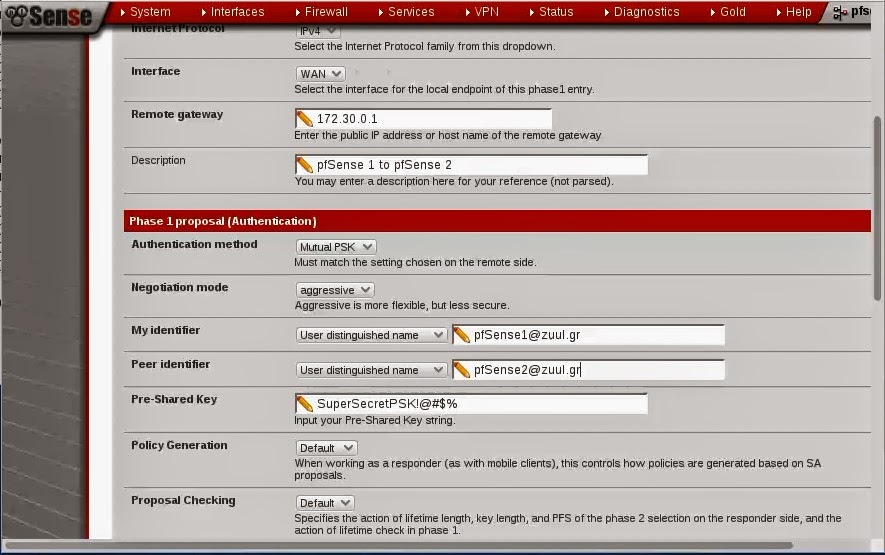Click 'Aggressive is more flexible' help text
885x555 pixels.
pyautogui.click(x=402, y=305)
